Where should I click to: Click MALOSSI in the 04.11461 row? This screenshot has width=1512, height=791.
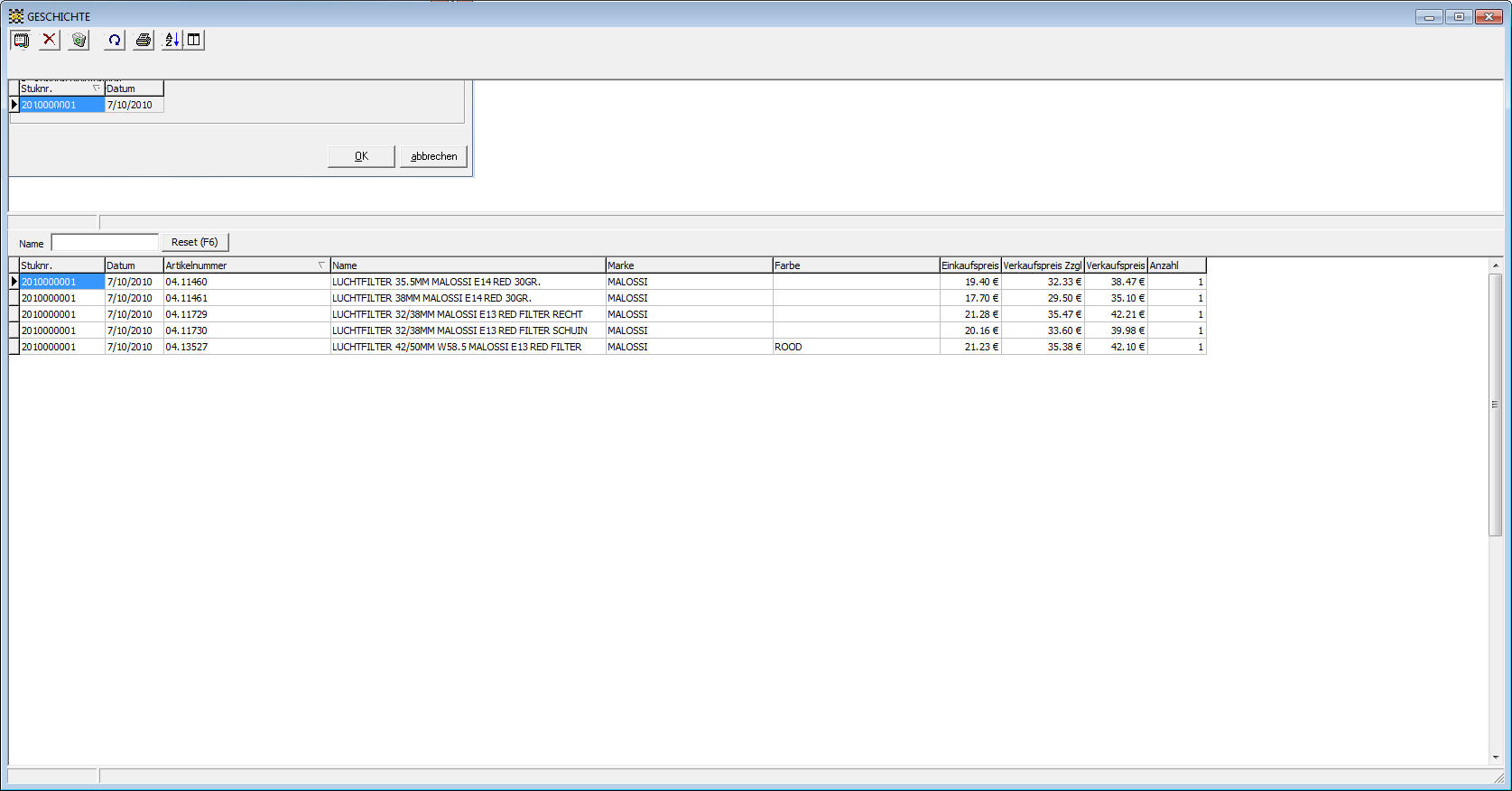point(689,298)
